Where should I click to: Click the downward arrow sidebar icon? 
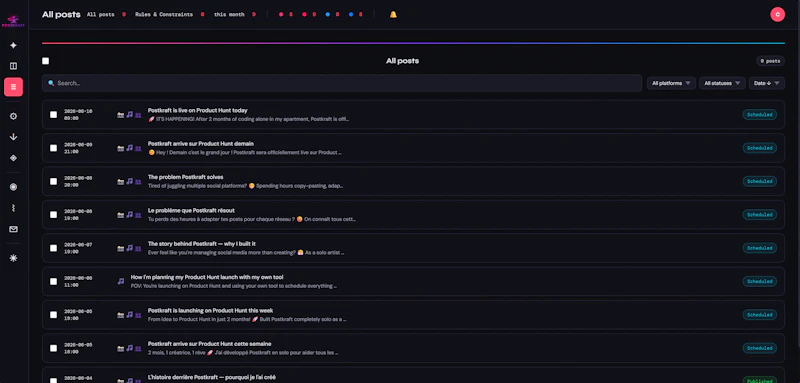coord(13,137)
